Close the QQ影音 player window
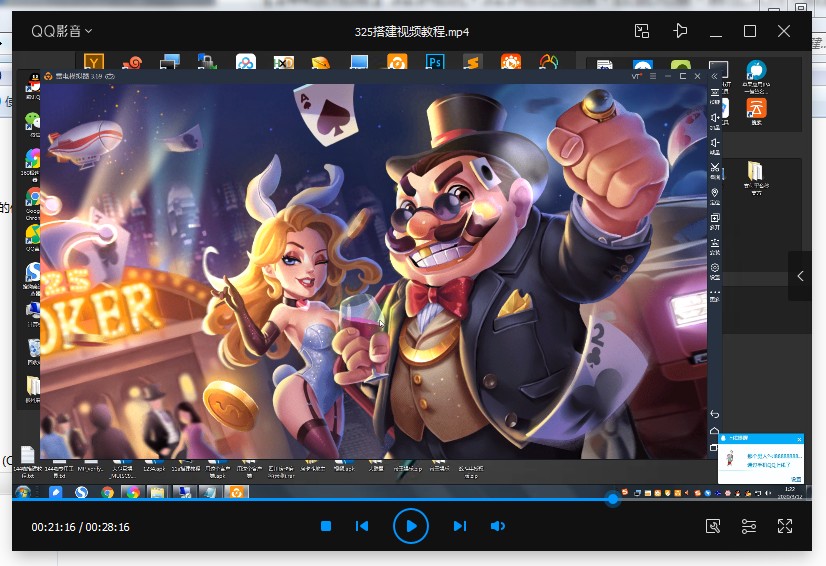The width and height of the screenshot is (826, 566). [784, 31]
